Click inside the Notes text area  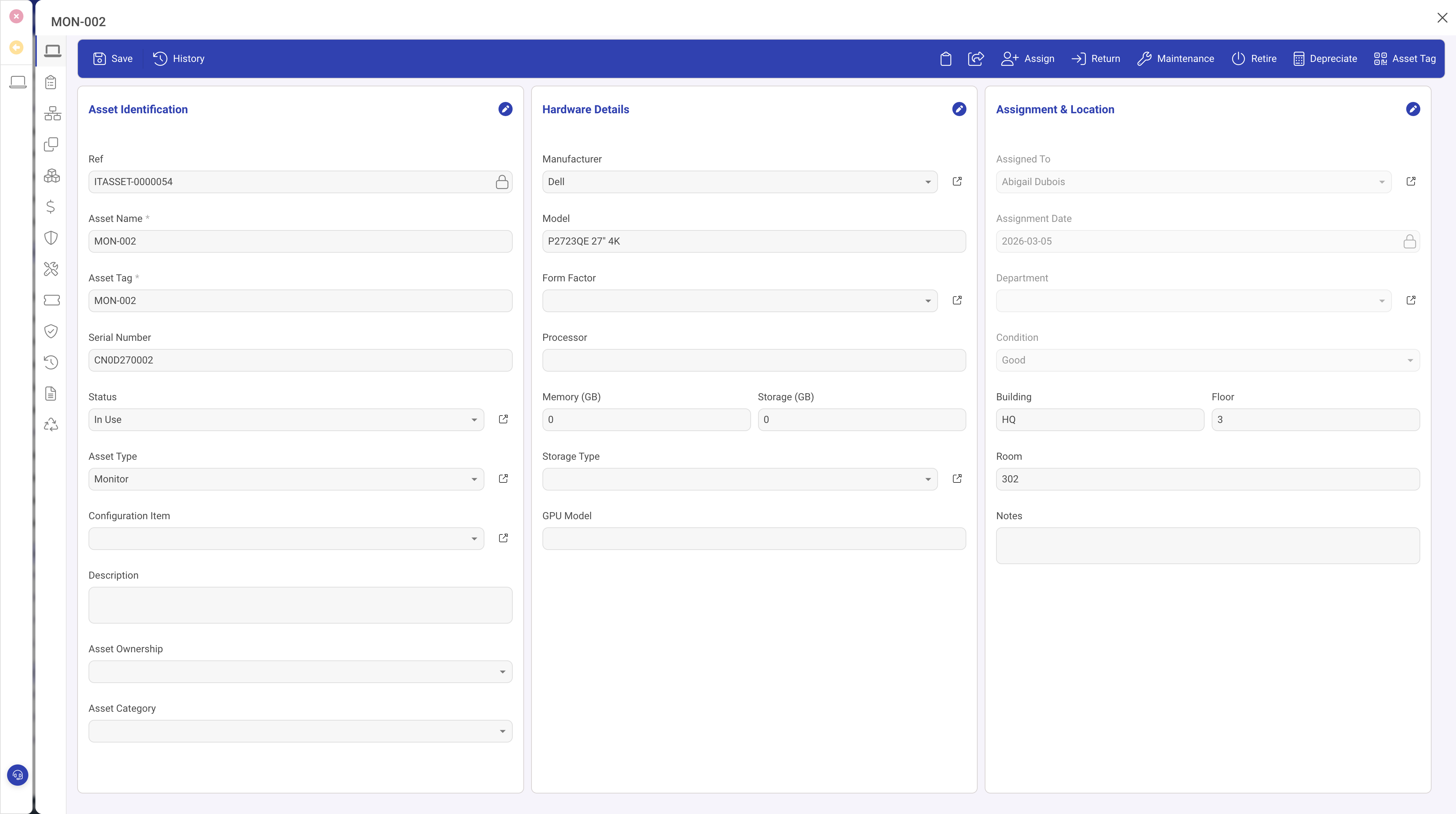pos(1207,545)
